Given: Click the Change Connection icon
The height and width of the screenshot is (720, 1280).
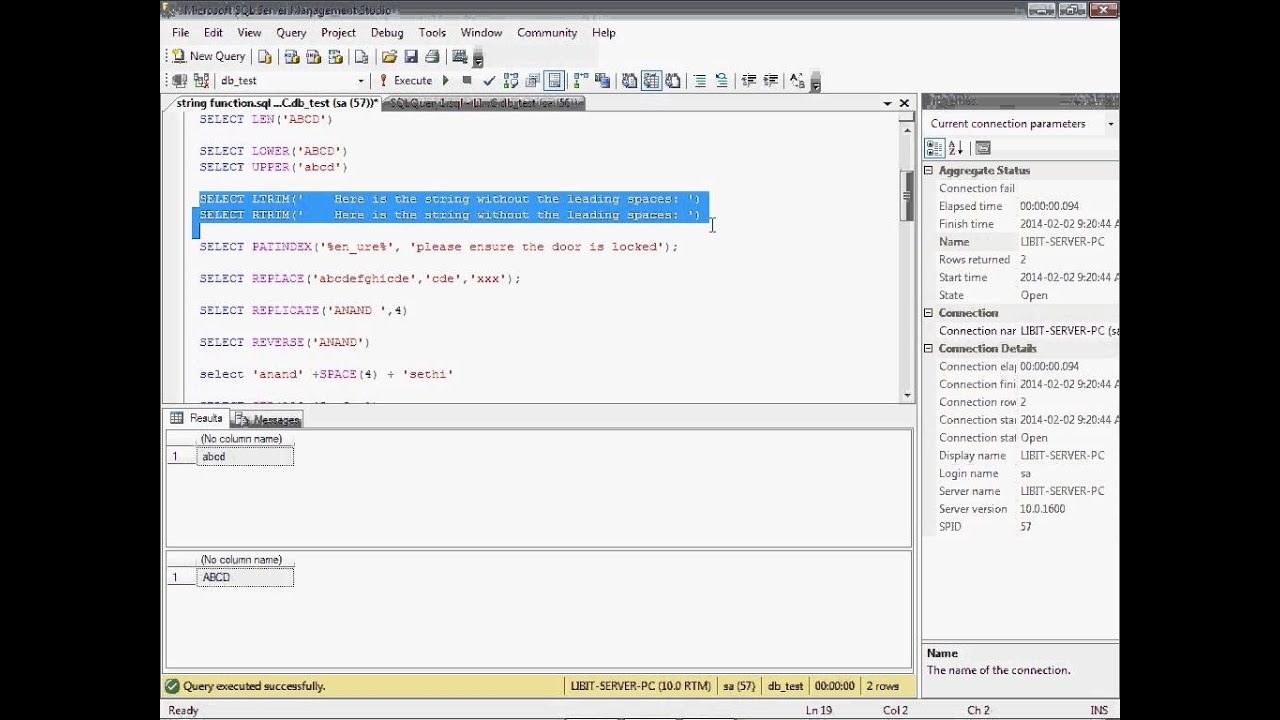Looking at the screenshot, I should point(202,81).
